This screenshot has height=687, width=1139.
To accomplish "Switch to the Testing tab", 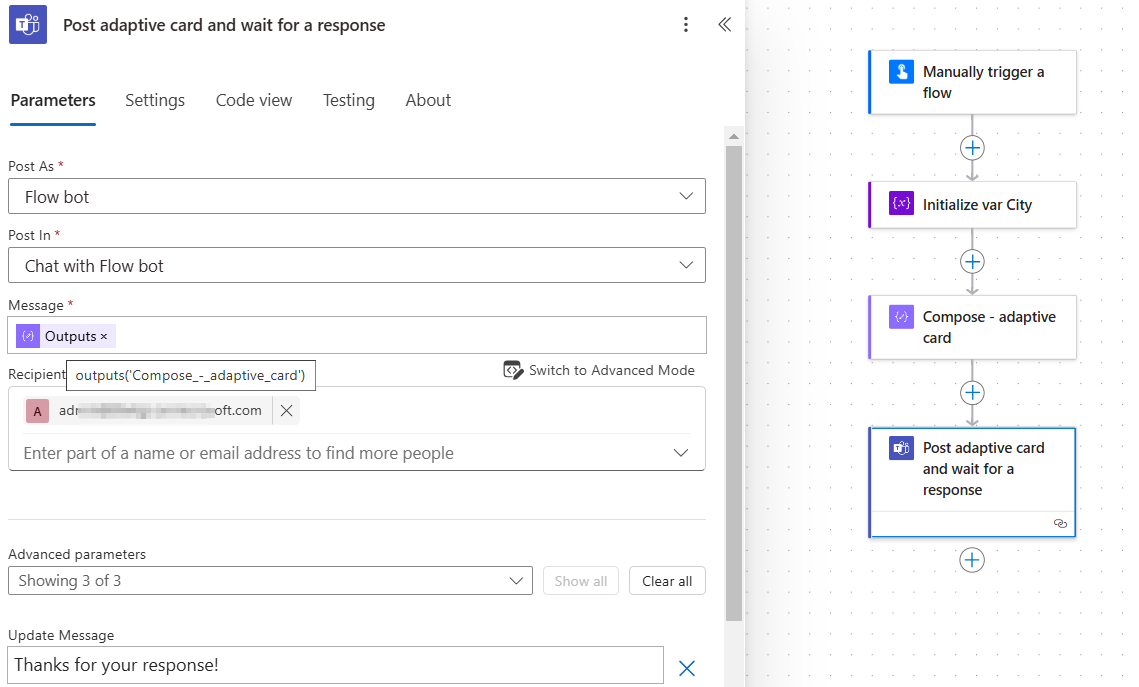I will click(x=349, y=100).
